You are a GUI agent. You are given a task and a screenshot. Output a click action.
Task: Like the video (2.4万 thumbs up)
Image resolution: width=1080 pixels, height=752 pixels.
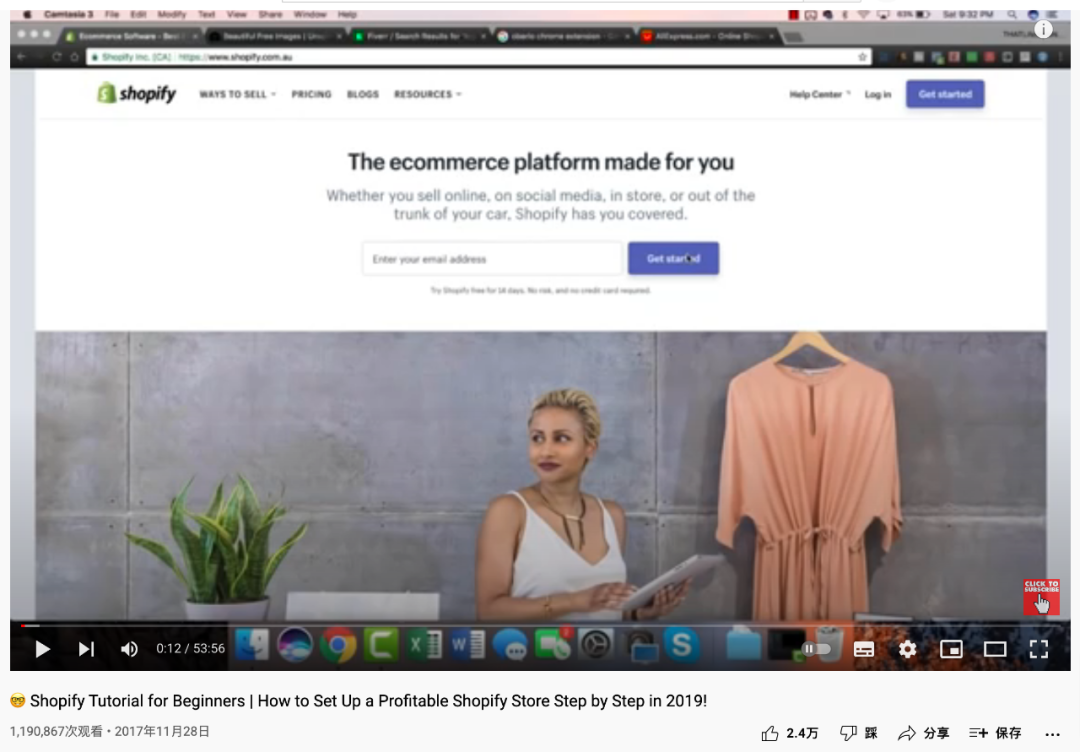790,733
